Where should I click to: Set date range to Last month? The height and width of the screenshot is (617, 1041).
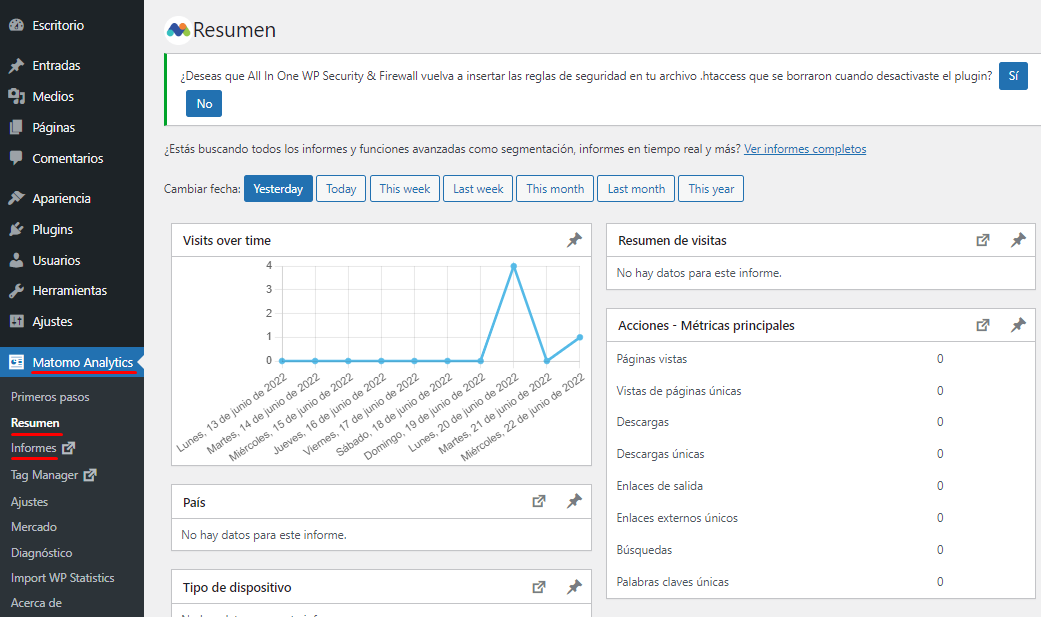636,189
